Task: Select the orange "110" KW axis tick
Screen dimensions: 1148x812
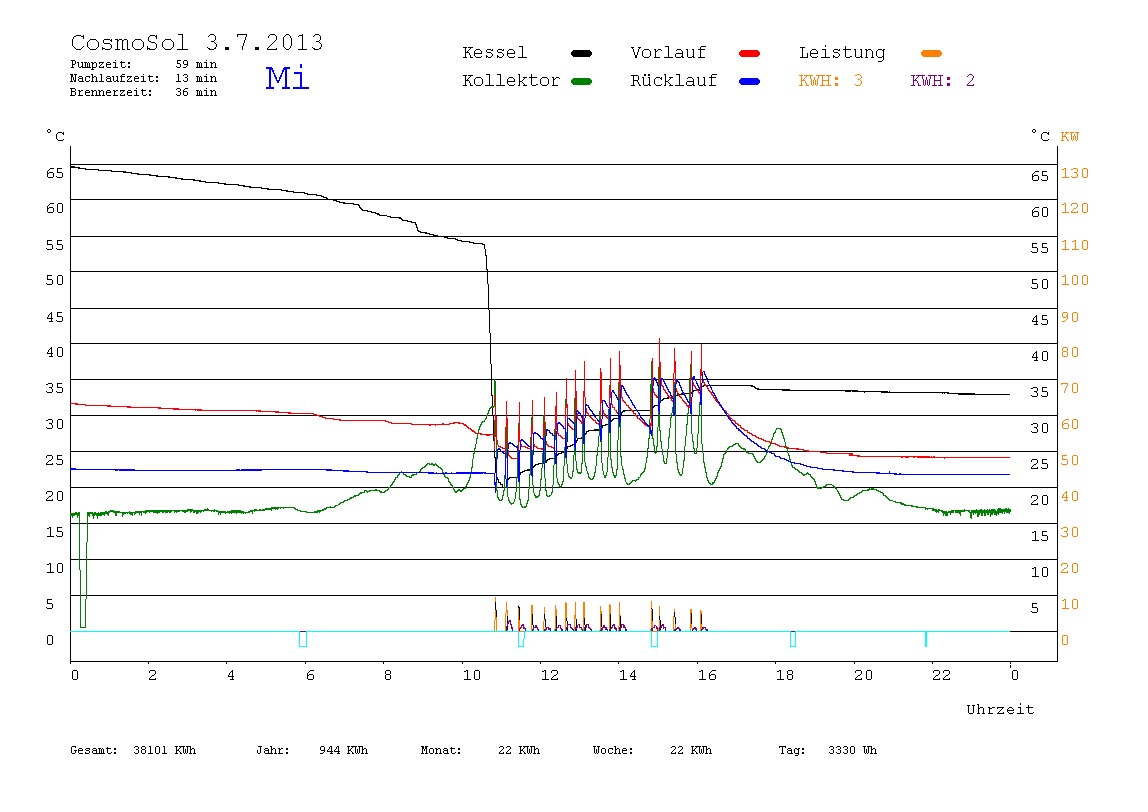Action: click(1075, 245)
